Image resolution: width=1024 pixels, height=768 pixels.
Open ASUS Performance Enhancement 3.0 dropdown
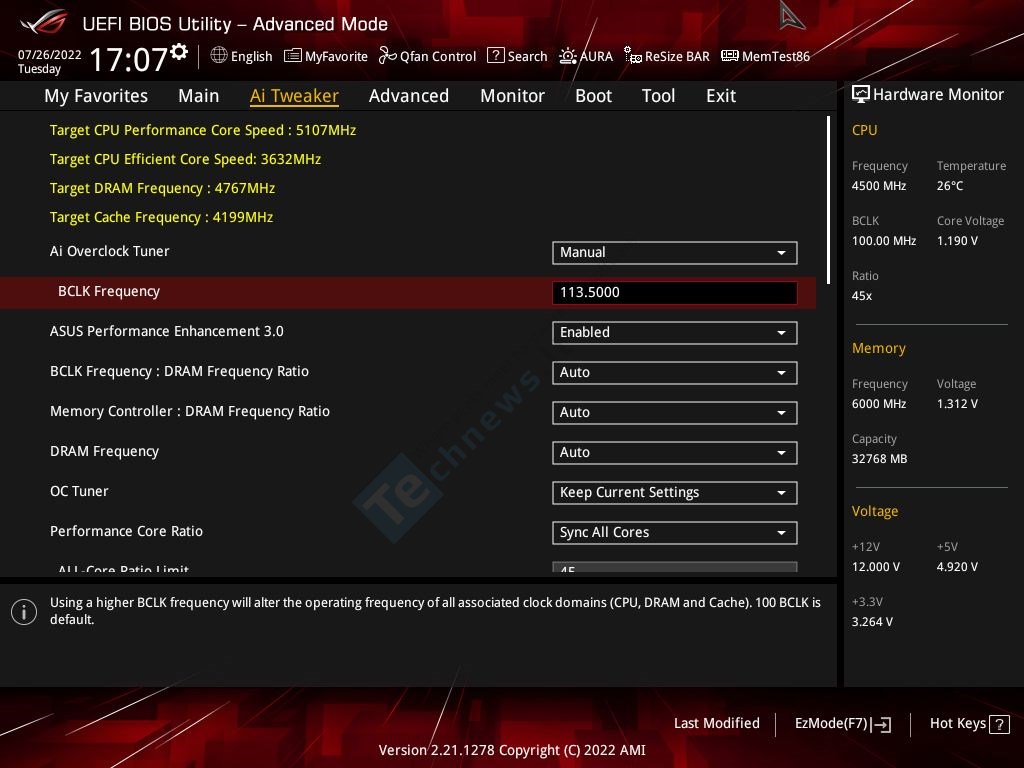click(675, 332)
